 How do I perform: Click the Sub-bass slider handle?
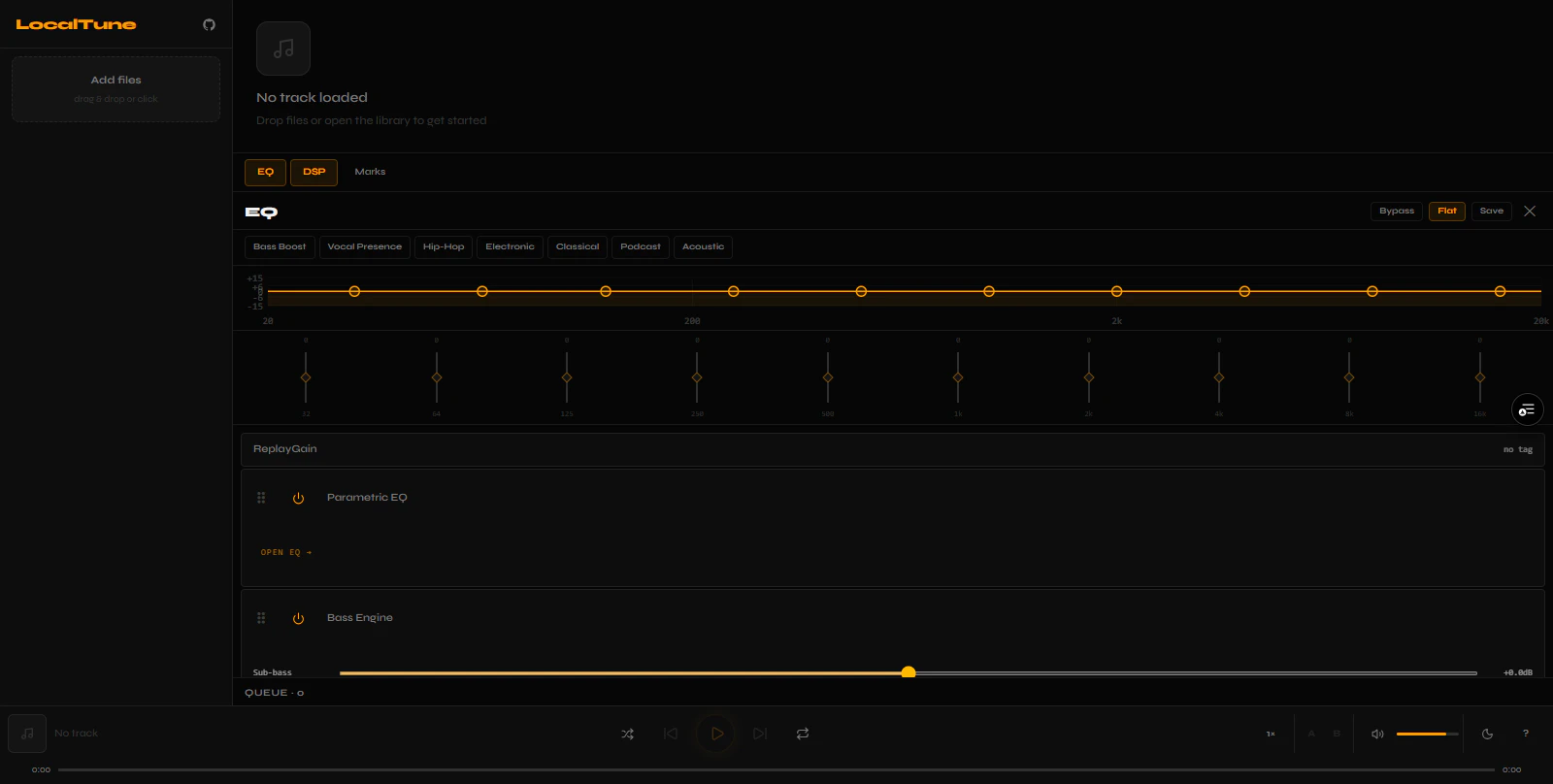(x=909, y=672)
